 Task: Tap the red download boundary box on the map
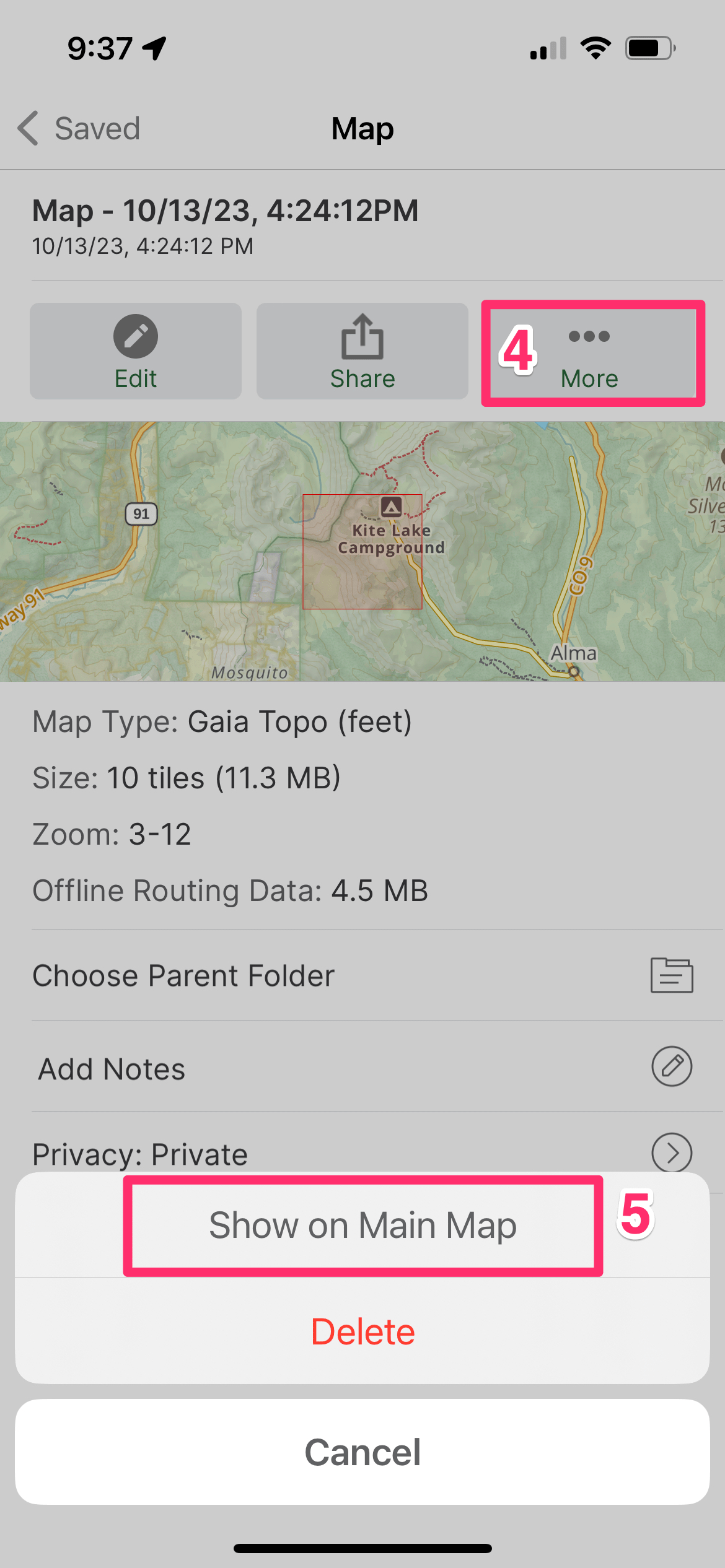tap(362, 551)
